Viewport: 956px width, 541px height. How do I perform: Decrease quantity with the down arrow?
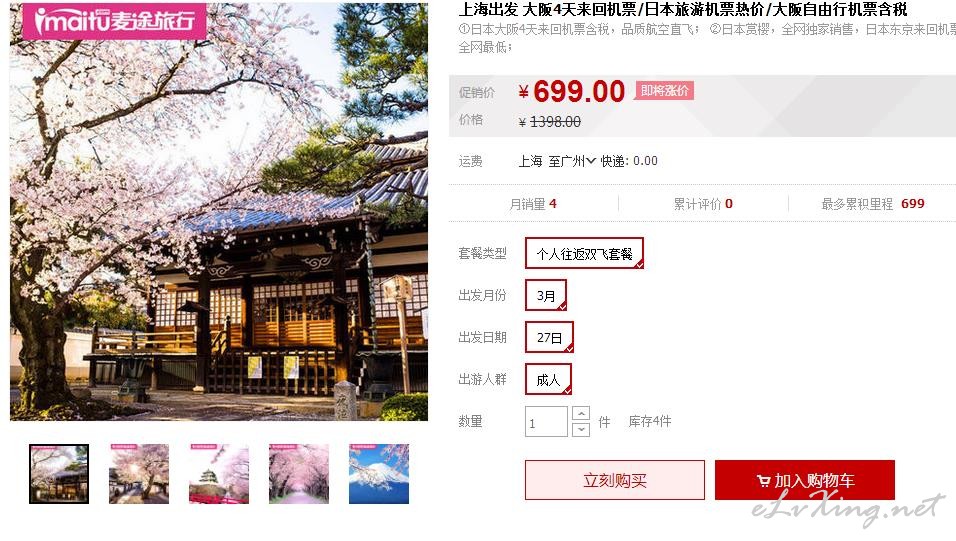(581, 429)
